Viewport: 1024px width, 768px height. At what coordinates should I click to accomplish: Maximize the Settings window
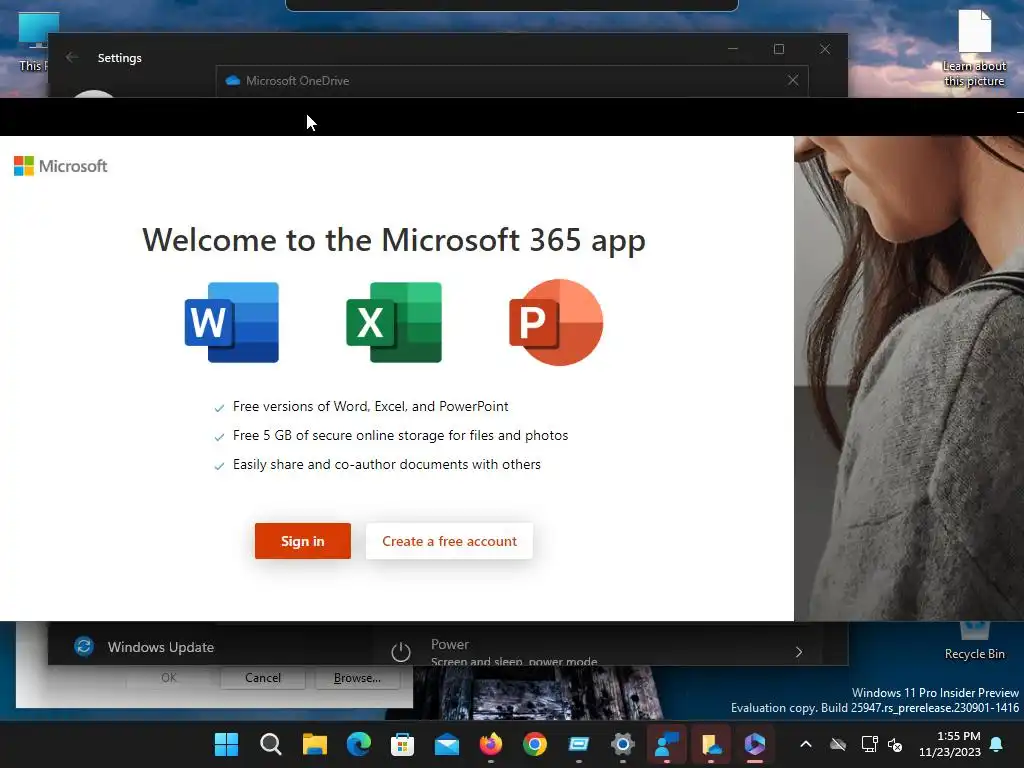778,49
